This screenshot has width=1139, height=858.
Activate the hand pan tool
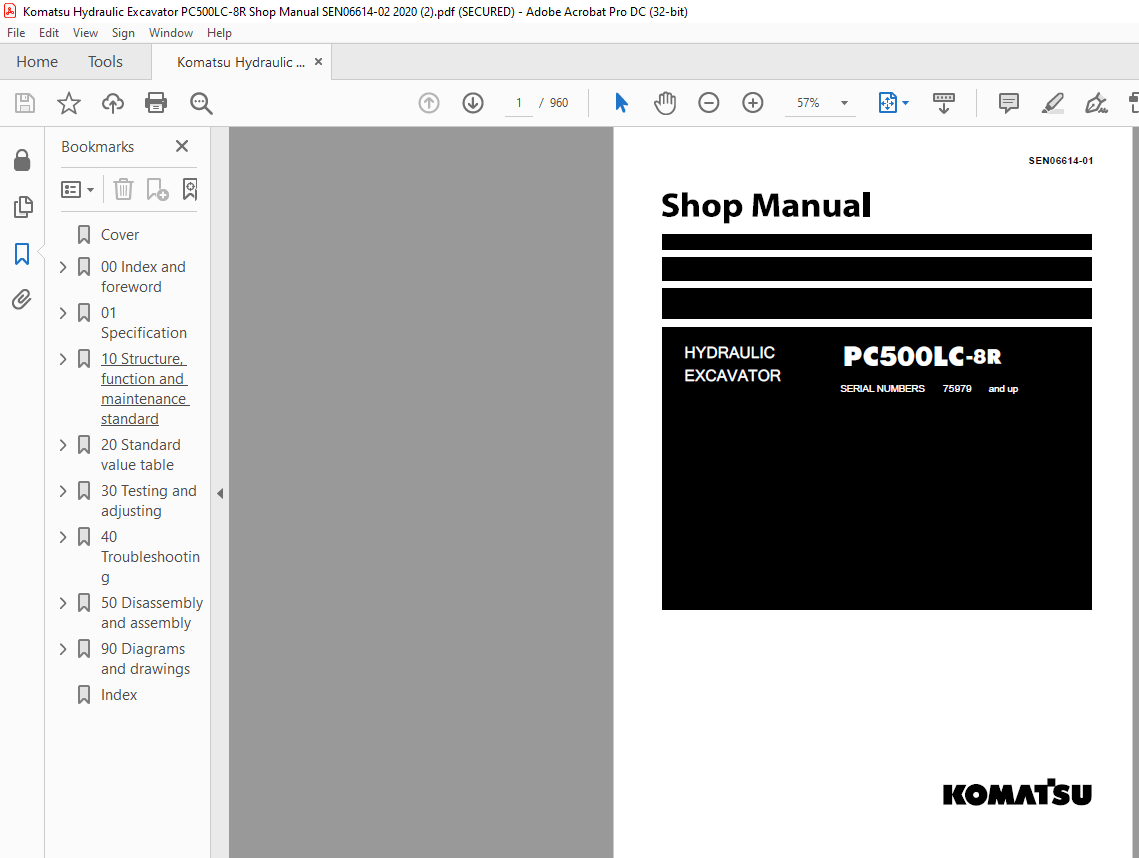coord(665,103)
